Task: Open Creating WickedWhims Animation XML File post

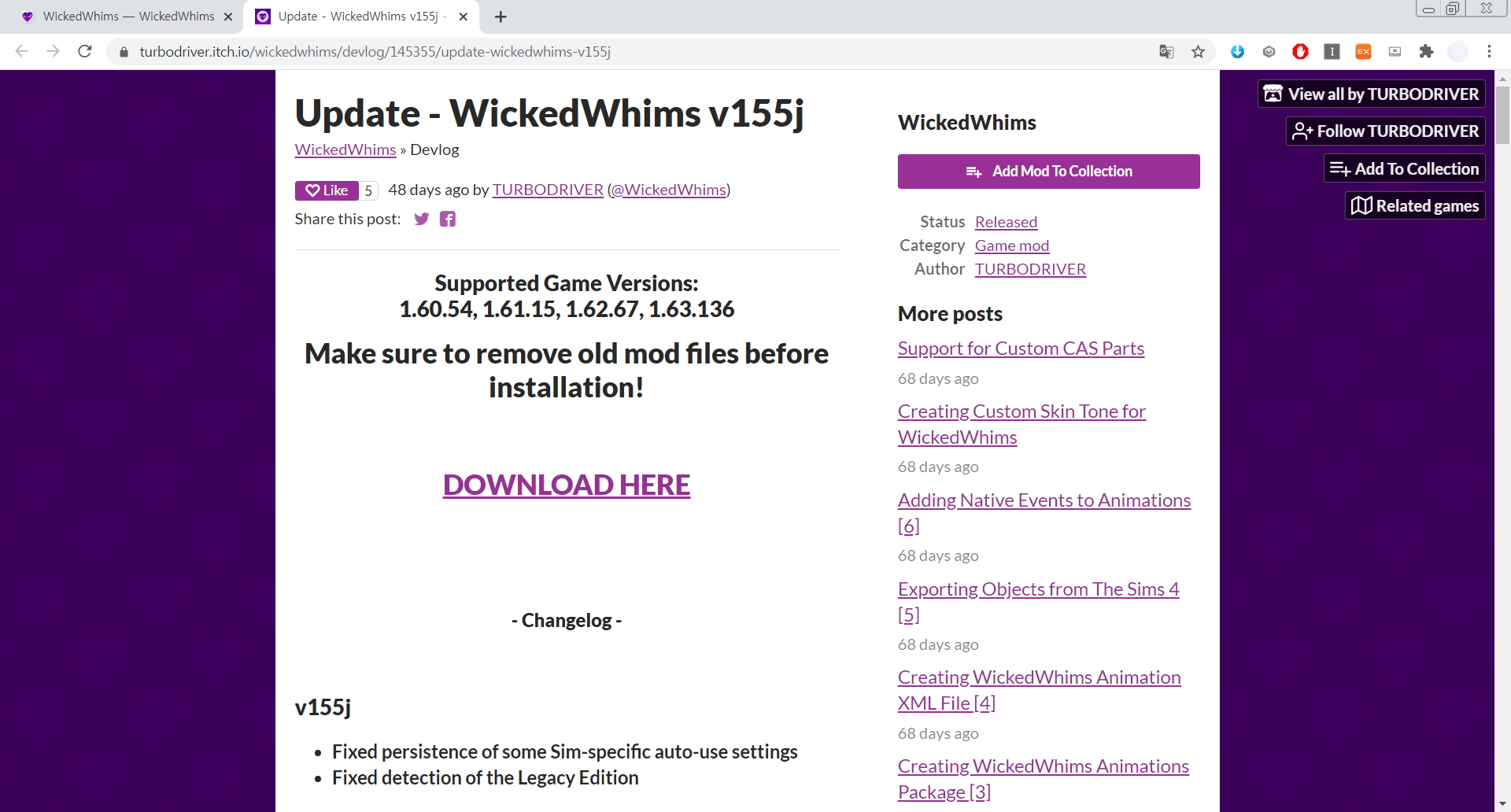Action: [x=1040, y=690]
